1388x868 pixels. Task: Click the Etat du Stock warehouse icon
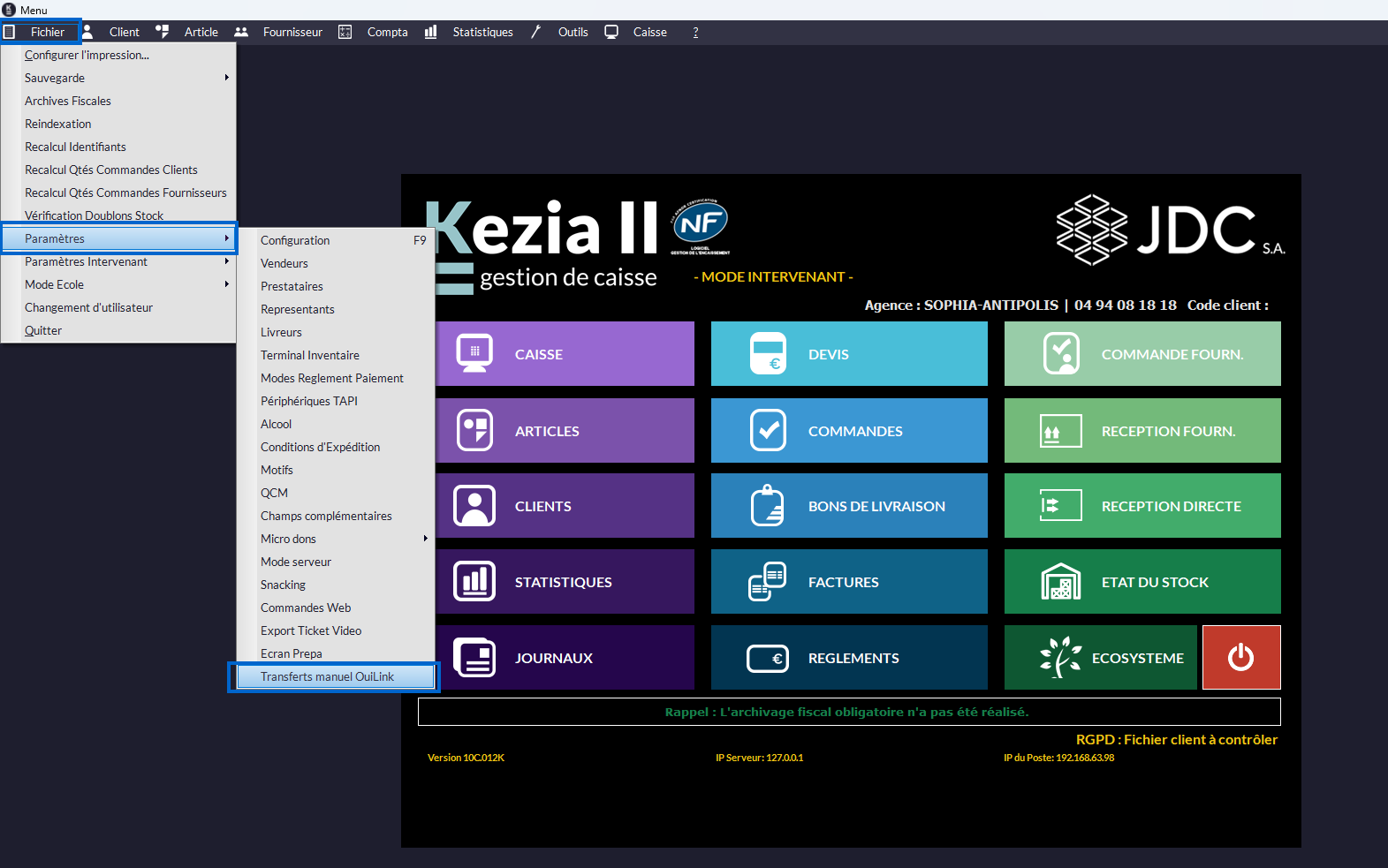[x=1060, y=582]
